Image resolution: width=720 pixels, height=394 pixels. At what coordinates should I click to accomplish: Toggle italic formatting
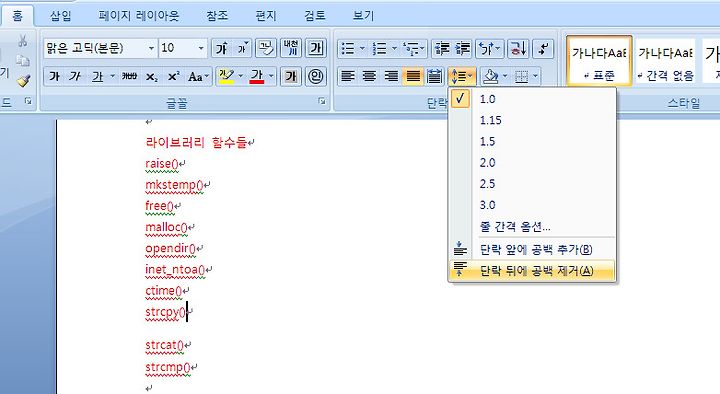75,76
